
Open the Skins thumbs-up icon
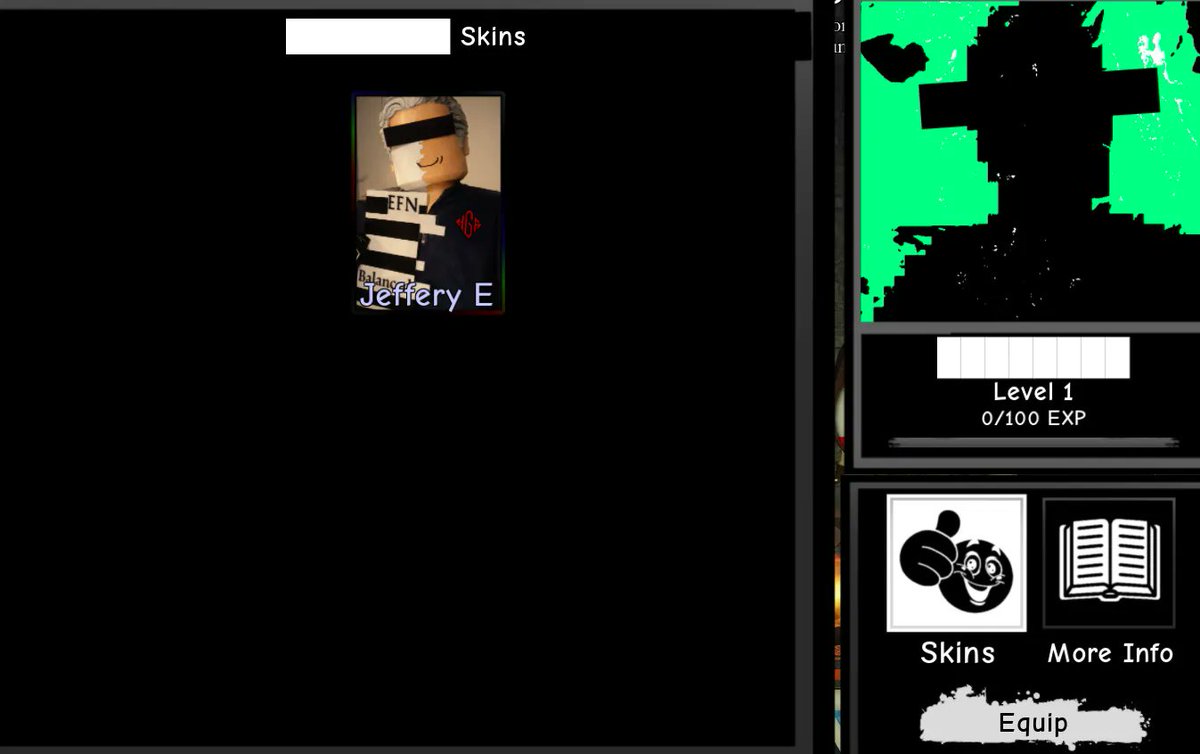(x=956, y=563)
